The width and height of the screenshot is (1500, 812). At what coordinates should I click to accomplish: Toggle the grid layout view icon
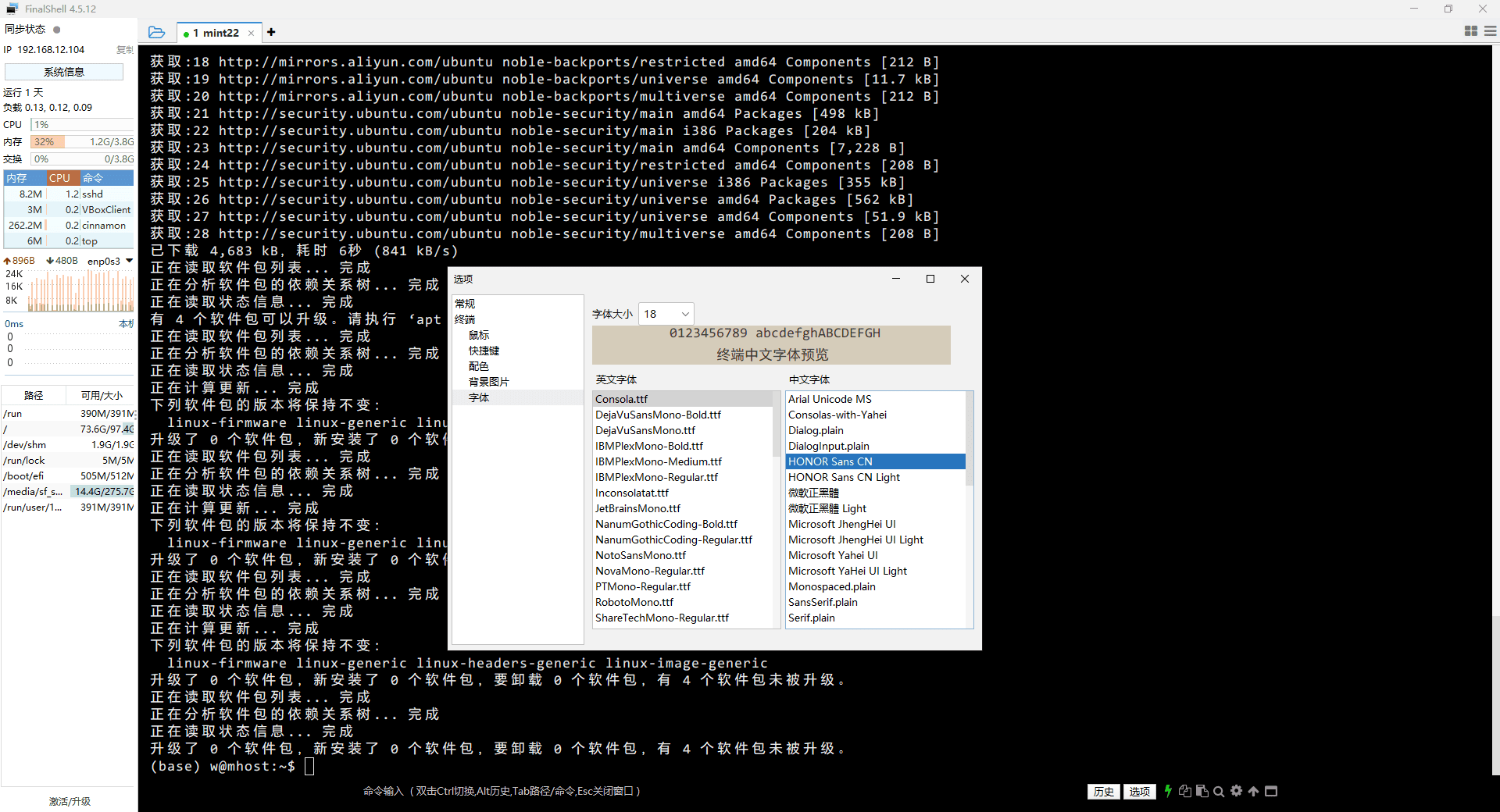click(1471, 31)
